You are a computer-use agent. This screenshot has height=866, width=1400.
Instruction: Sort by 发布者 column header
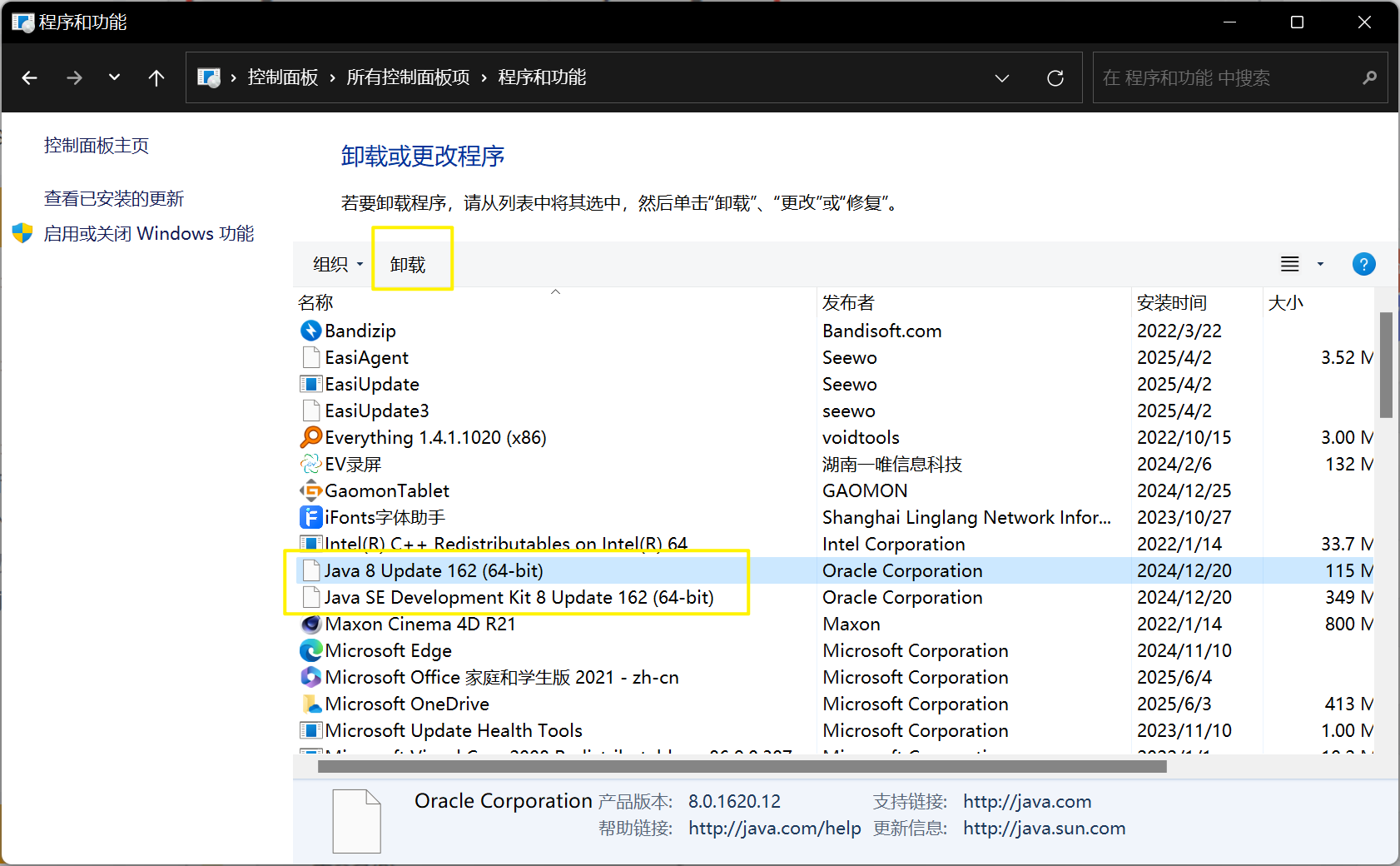click(x=974, y=301)
